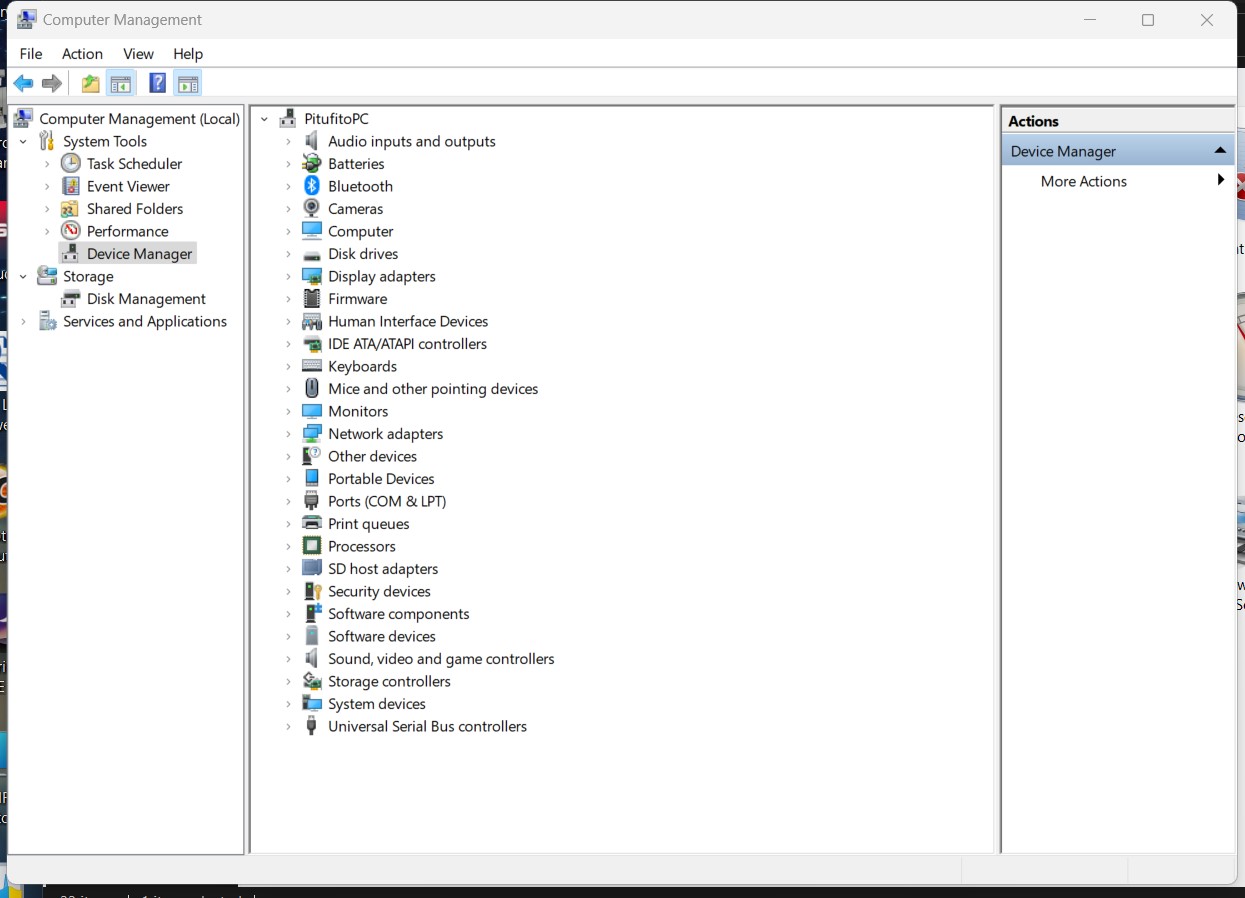
Task: Click the Back arrow toolbar icon
Action: click(23, 84)
